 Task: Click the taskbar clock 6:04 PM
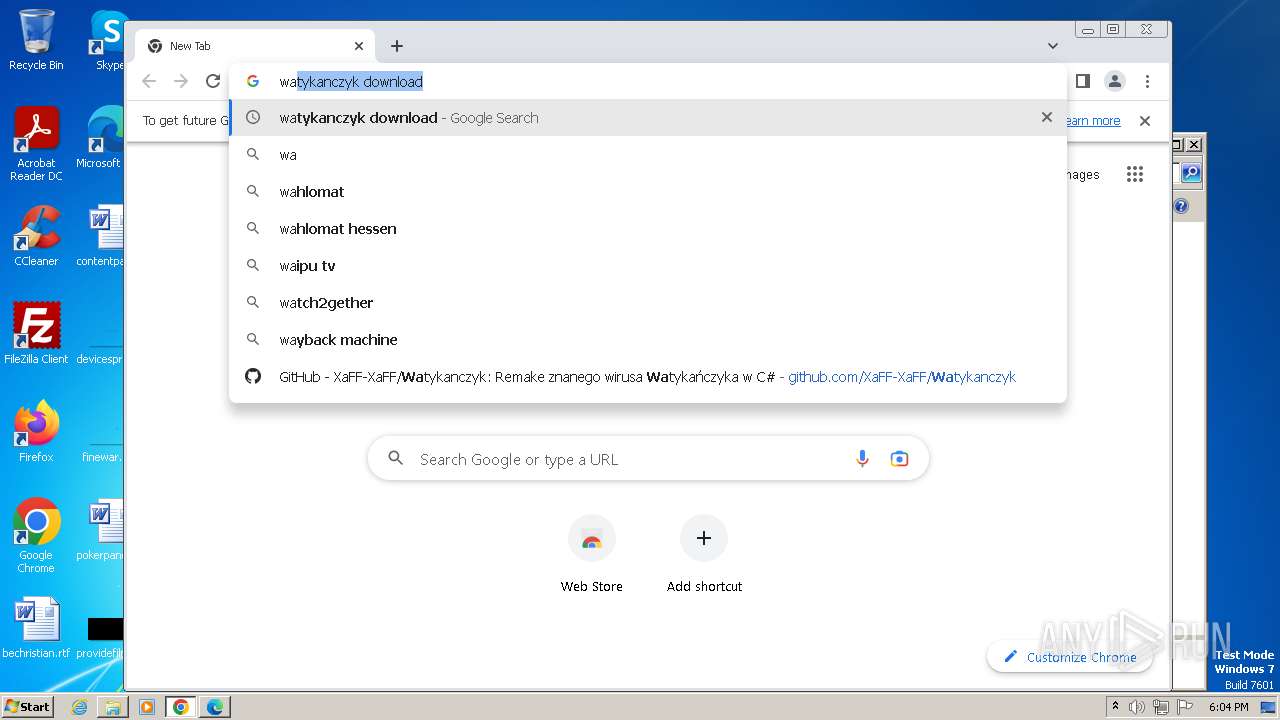coord(1228,707)
